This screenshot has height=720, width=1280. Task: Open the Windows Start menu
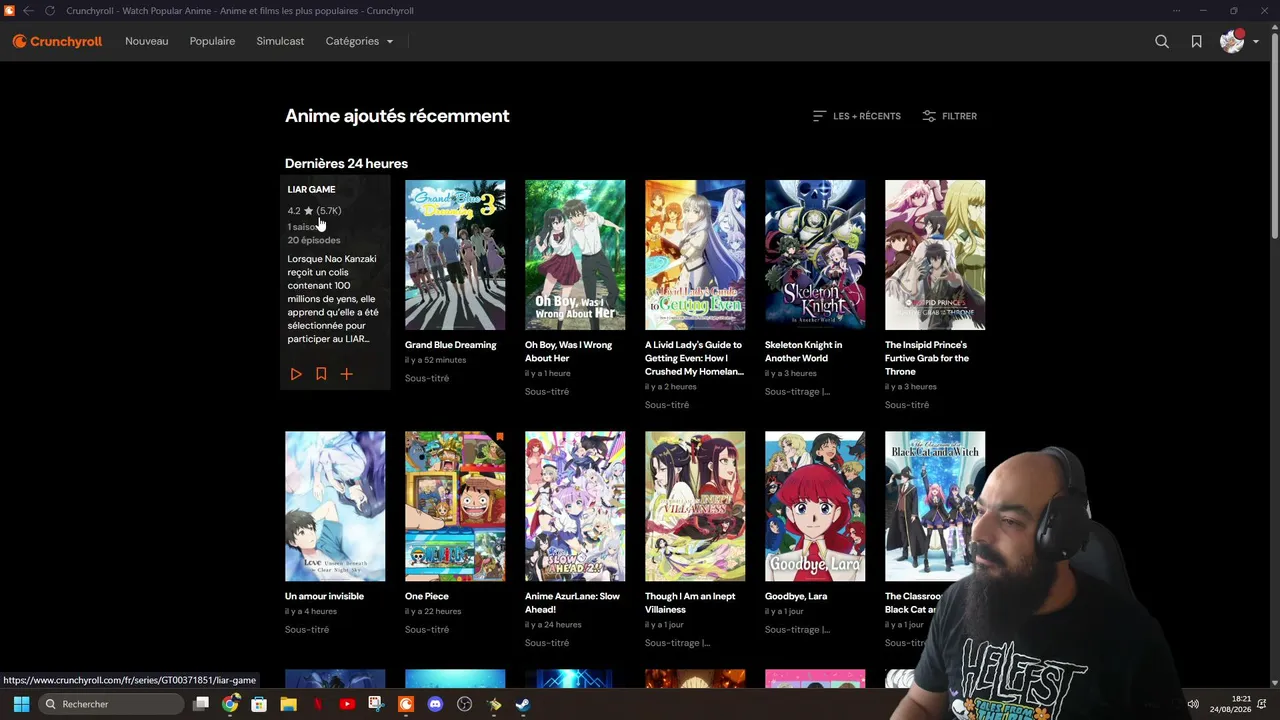point(21,704)
